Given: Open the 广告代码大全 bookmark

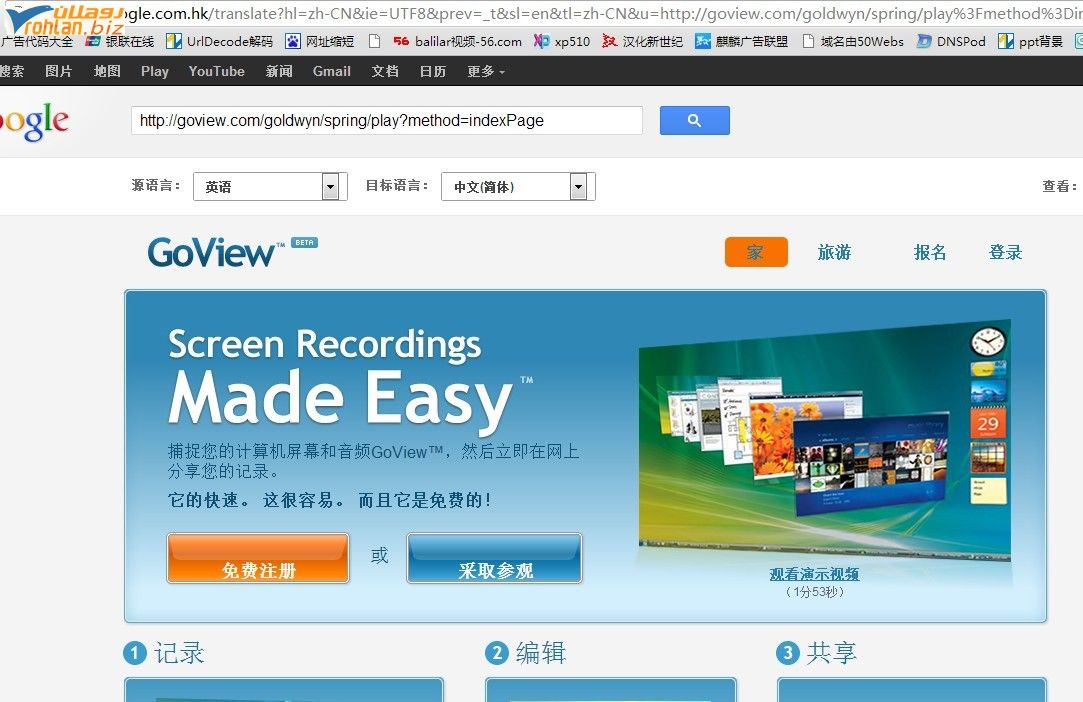Looking at the screenshot, I should click(37, 41).
